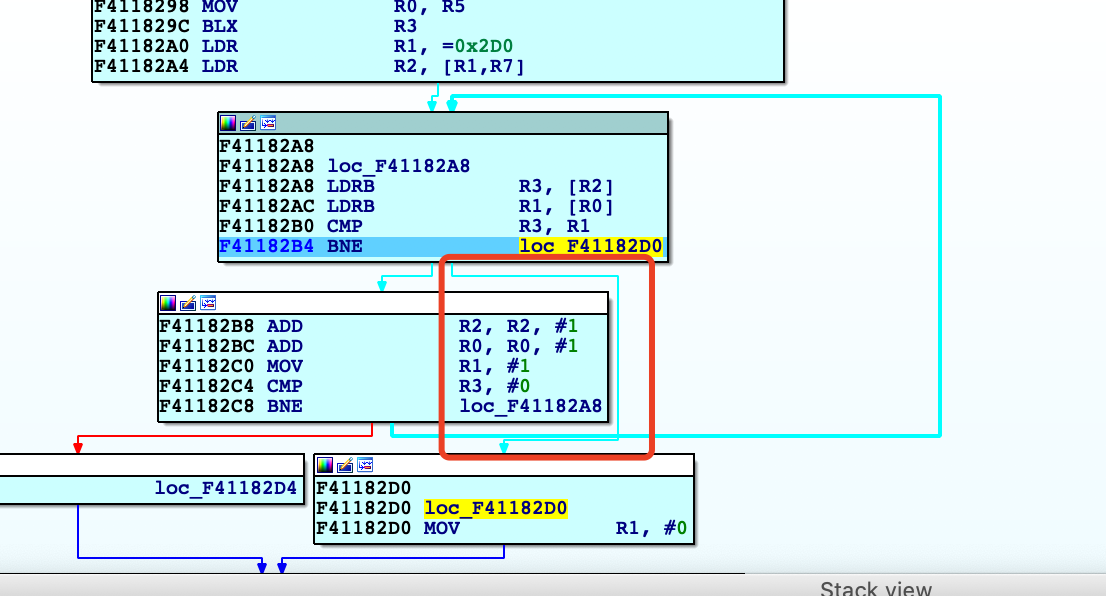Switch to the Stack view tab
The width and height of the screenshot is (1106, 596).
875,588
